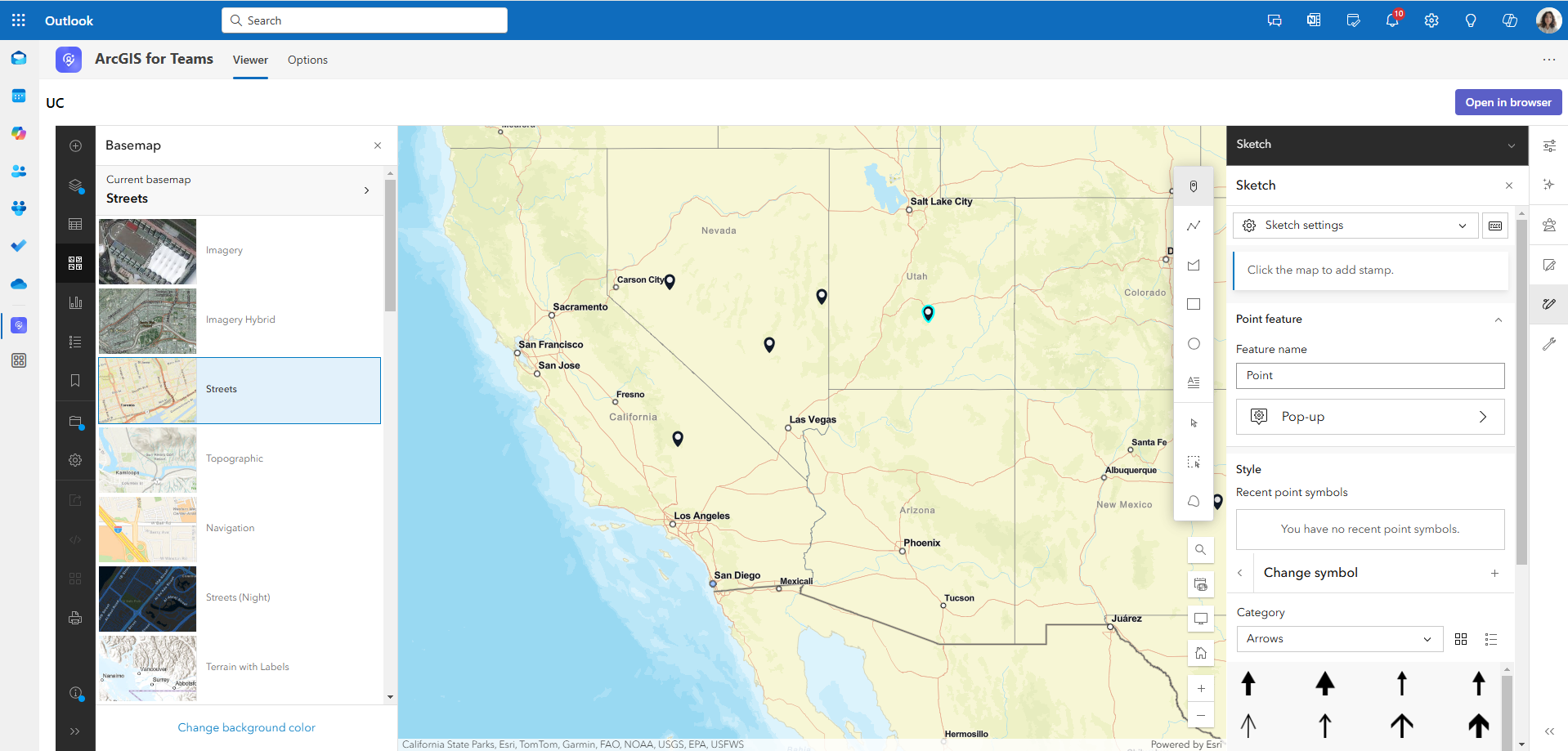This screenshot has width=1568, height=751.
Task: Choose the Imagery Hybrid basemap
Action: pos(240,320)
